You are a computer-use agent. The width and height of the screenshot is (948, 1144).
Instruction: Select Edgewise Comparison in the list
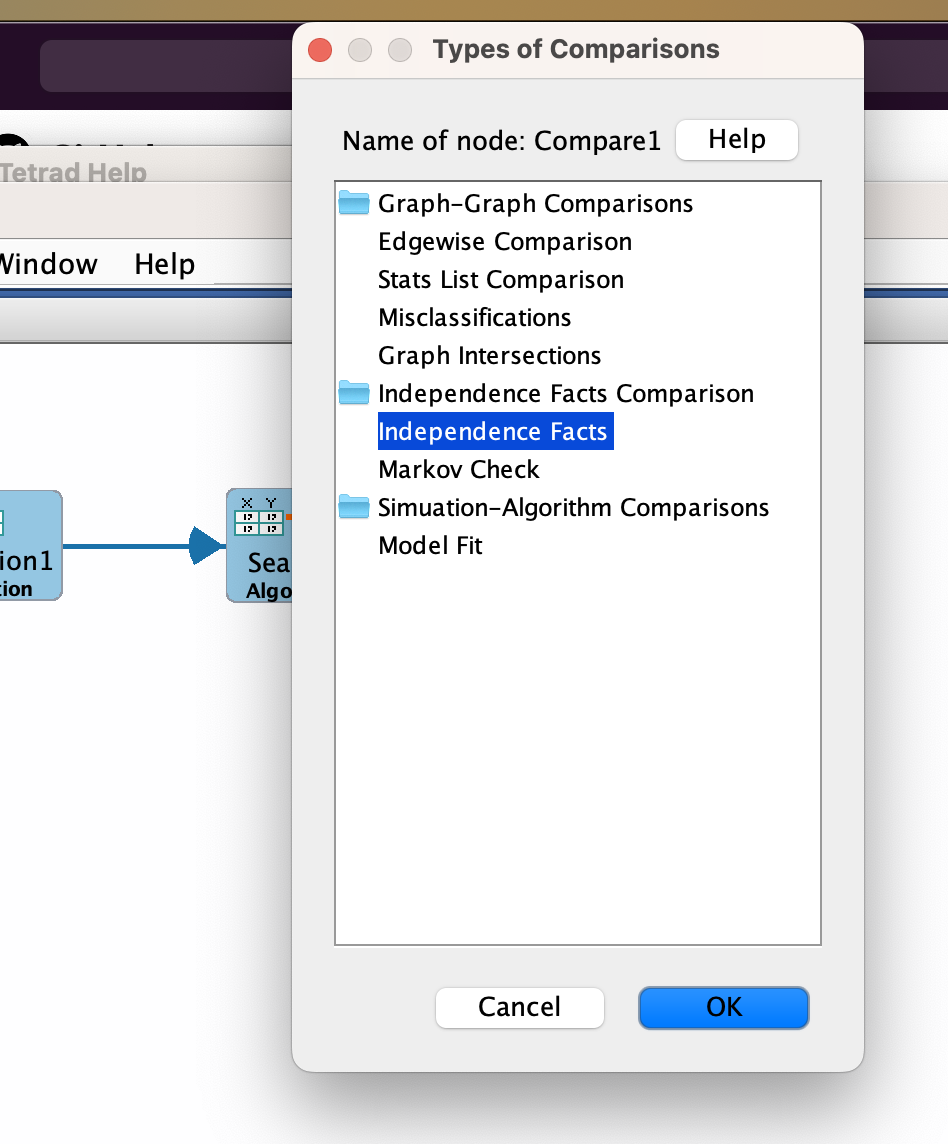pyautogui.click(x=504, y=241)
